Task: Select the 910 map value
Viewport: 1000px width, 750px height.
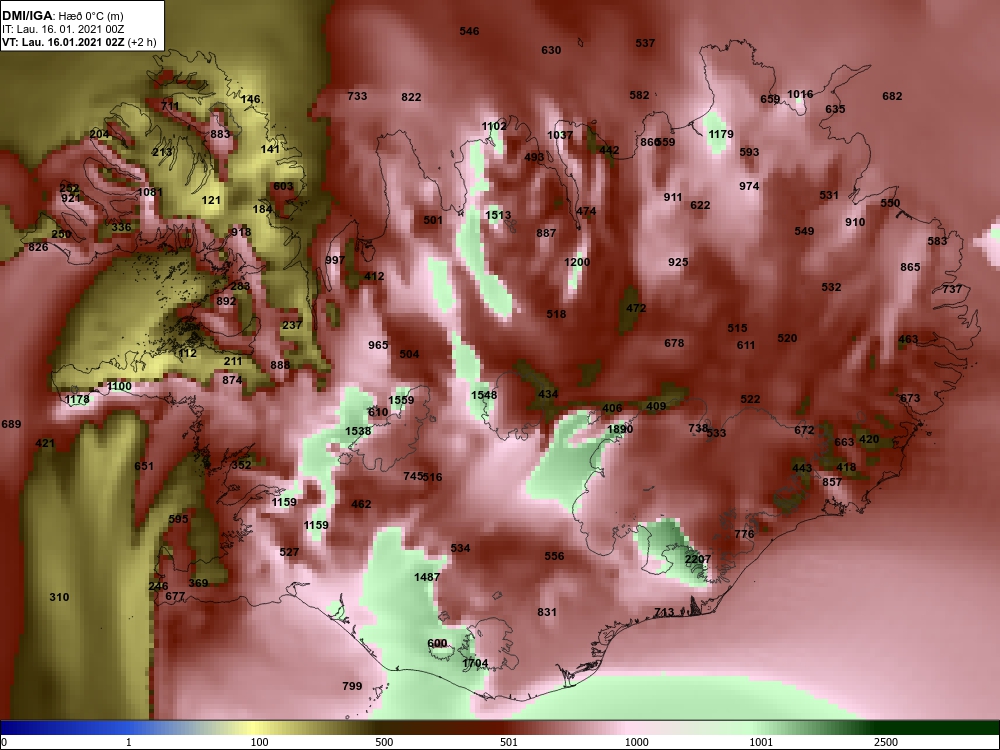Action: point(855,223)
